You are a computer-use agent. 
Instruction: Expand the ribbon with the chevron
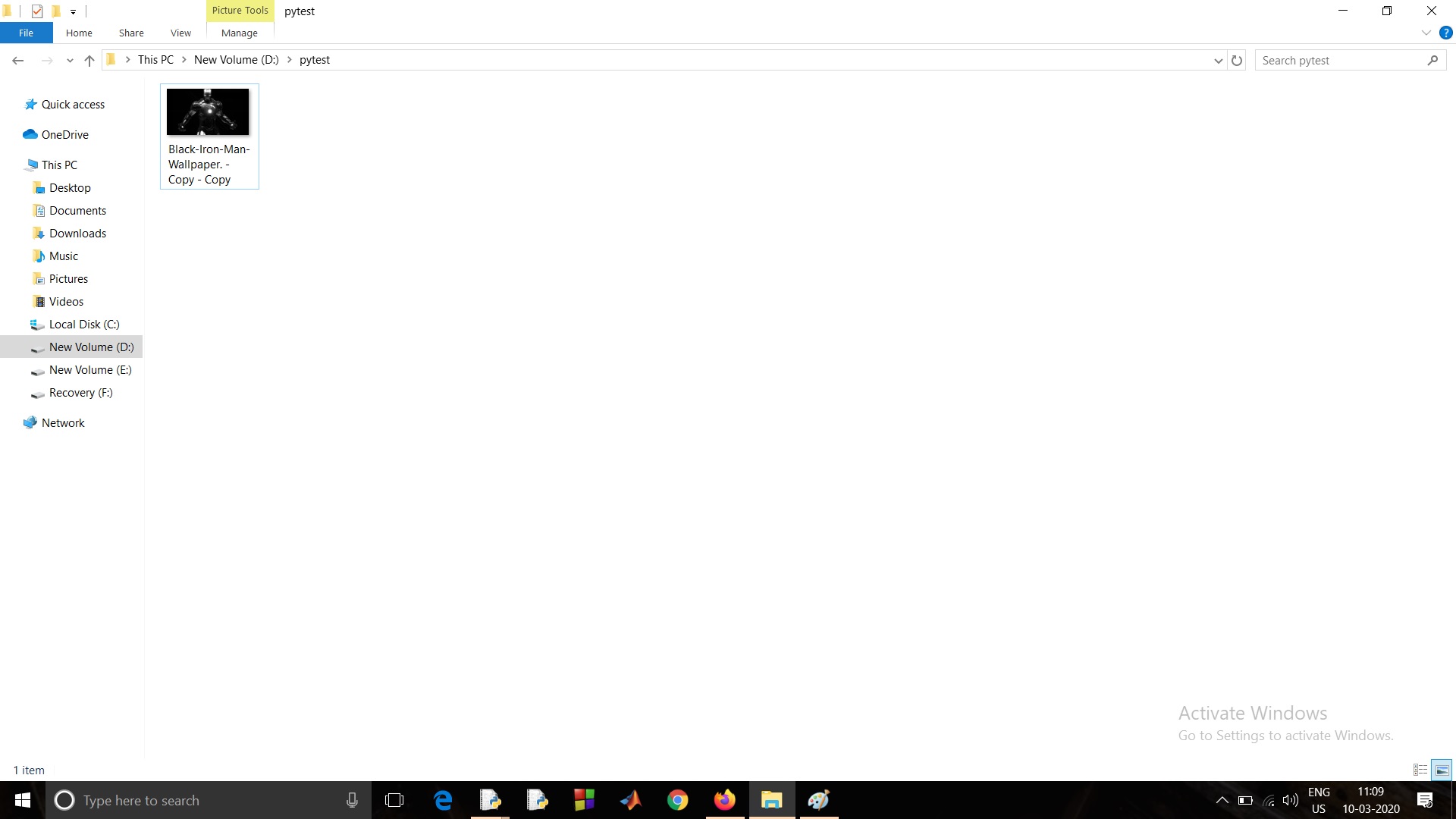tap(1426, 33)
